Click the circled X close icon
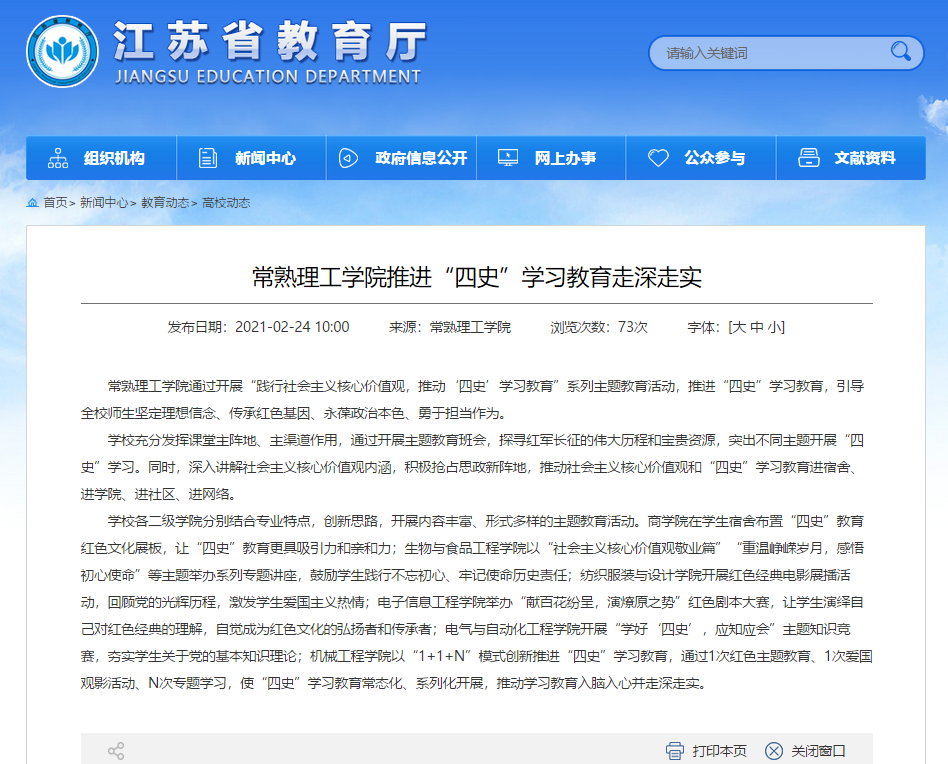Viewport: 948px width, 764px height. (774, 751)
